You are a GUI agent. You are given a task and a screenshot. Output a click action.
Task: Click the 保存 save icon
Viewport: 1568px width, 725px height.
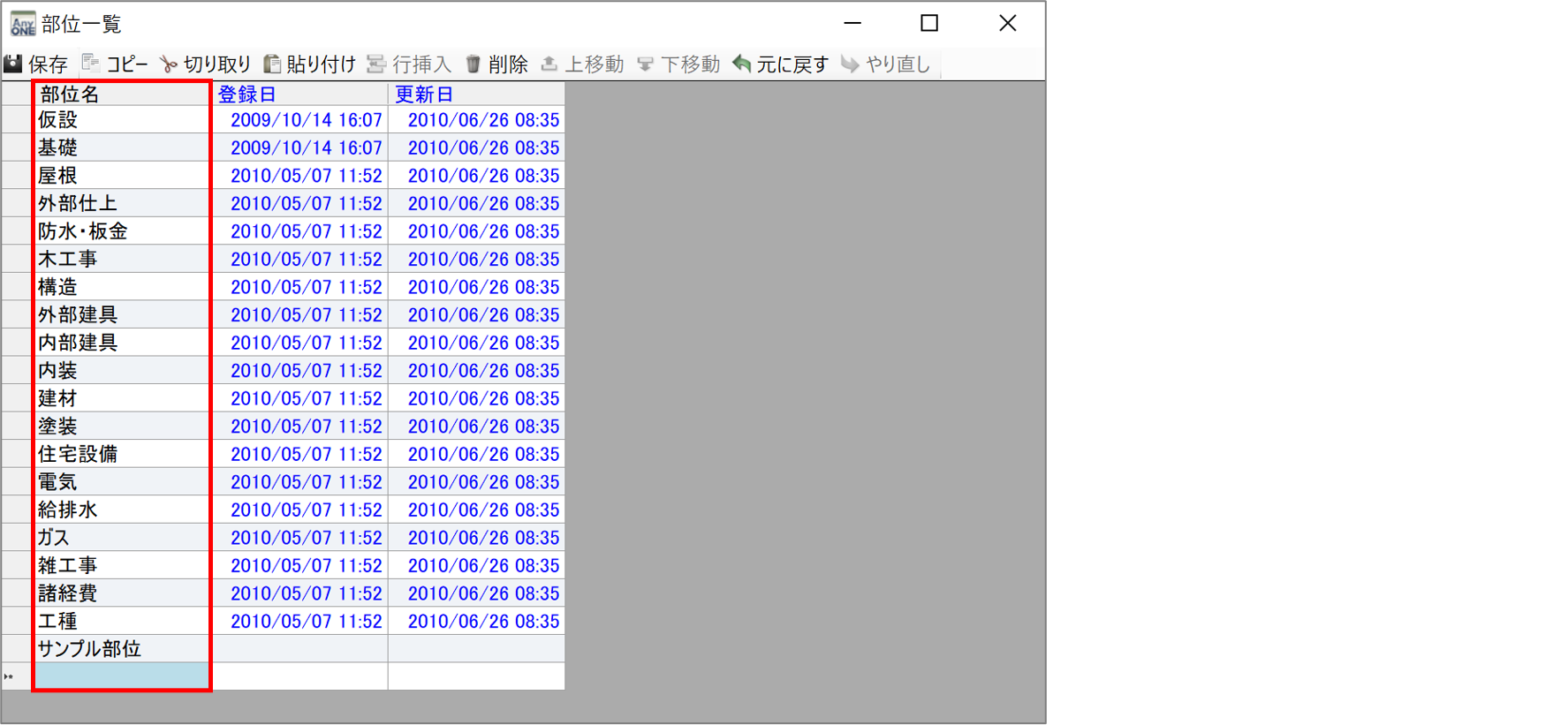coord(13,64)
